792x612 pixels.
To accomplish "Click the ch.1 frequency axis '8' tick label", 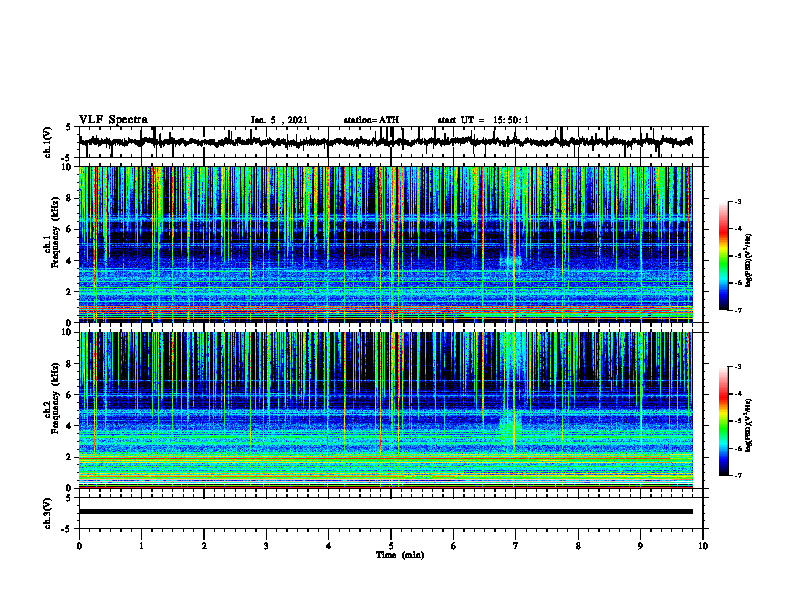I will [x=71, y=198].
